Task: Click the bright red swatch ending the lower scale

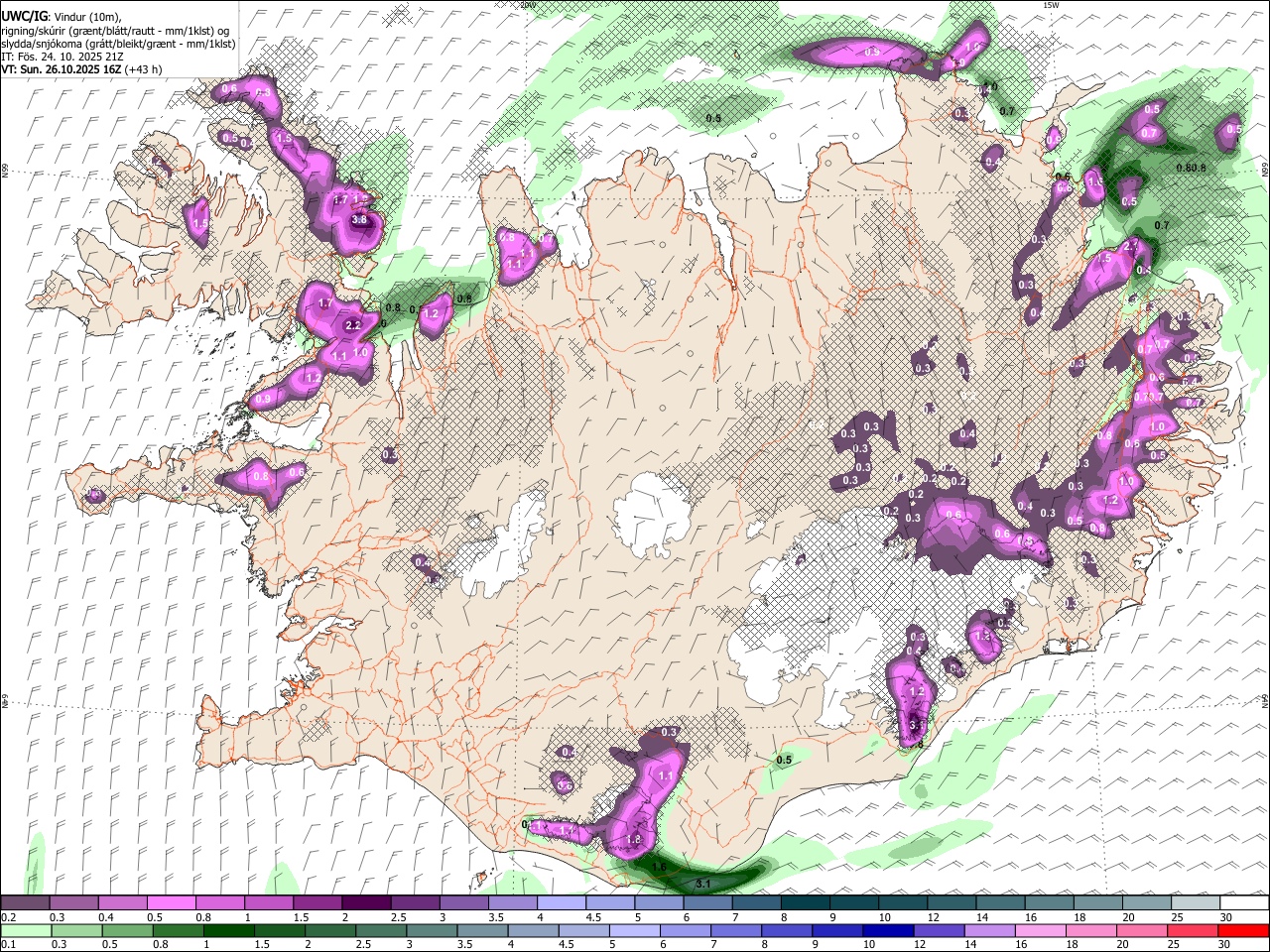Action: 1243,931
